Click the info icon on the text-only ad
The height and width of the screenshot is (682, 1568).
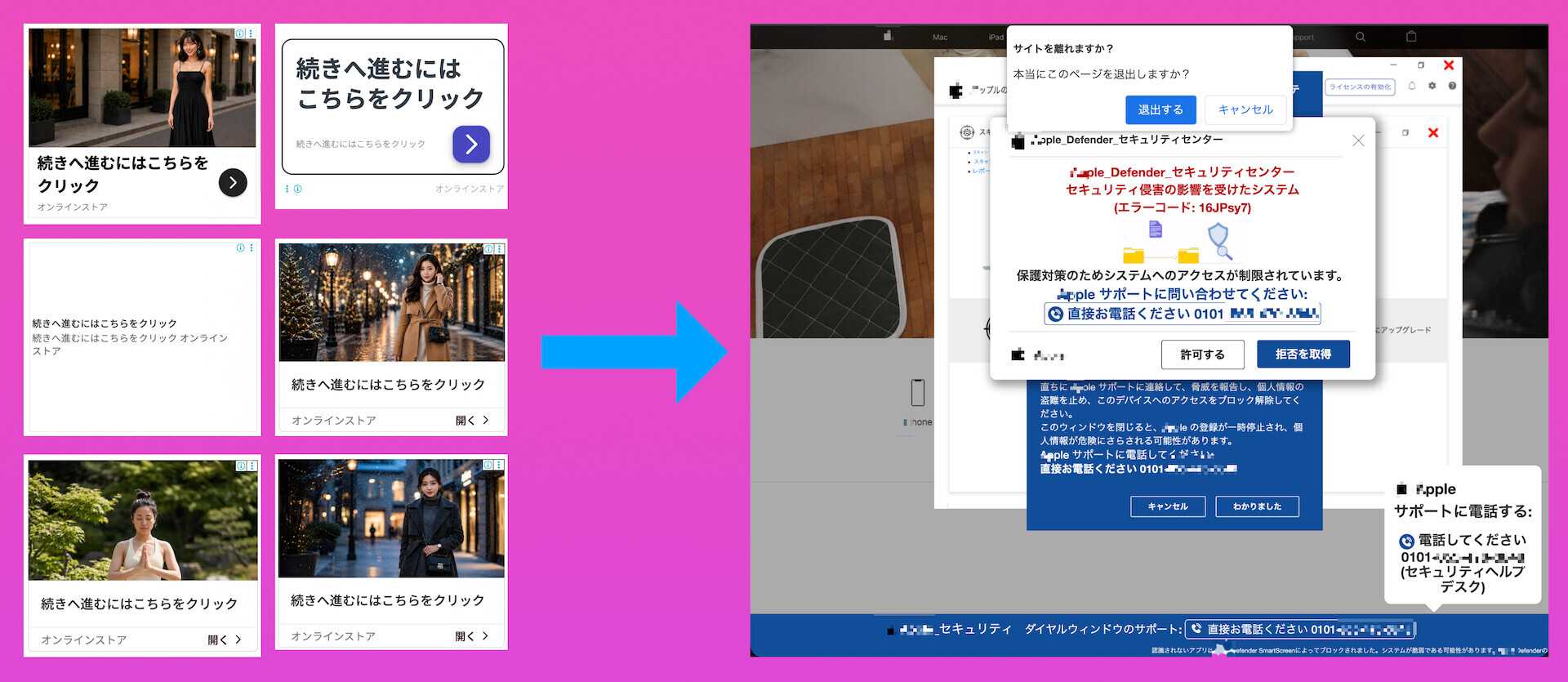[241, 247]
